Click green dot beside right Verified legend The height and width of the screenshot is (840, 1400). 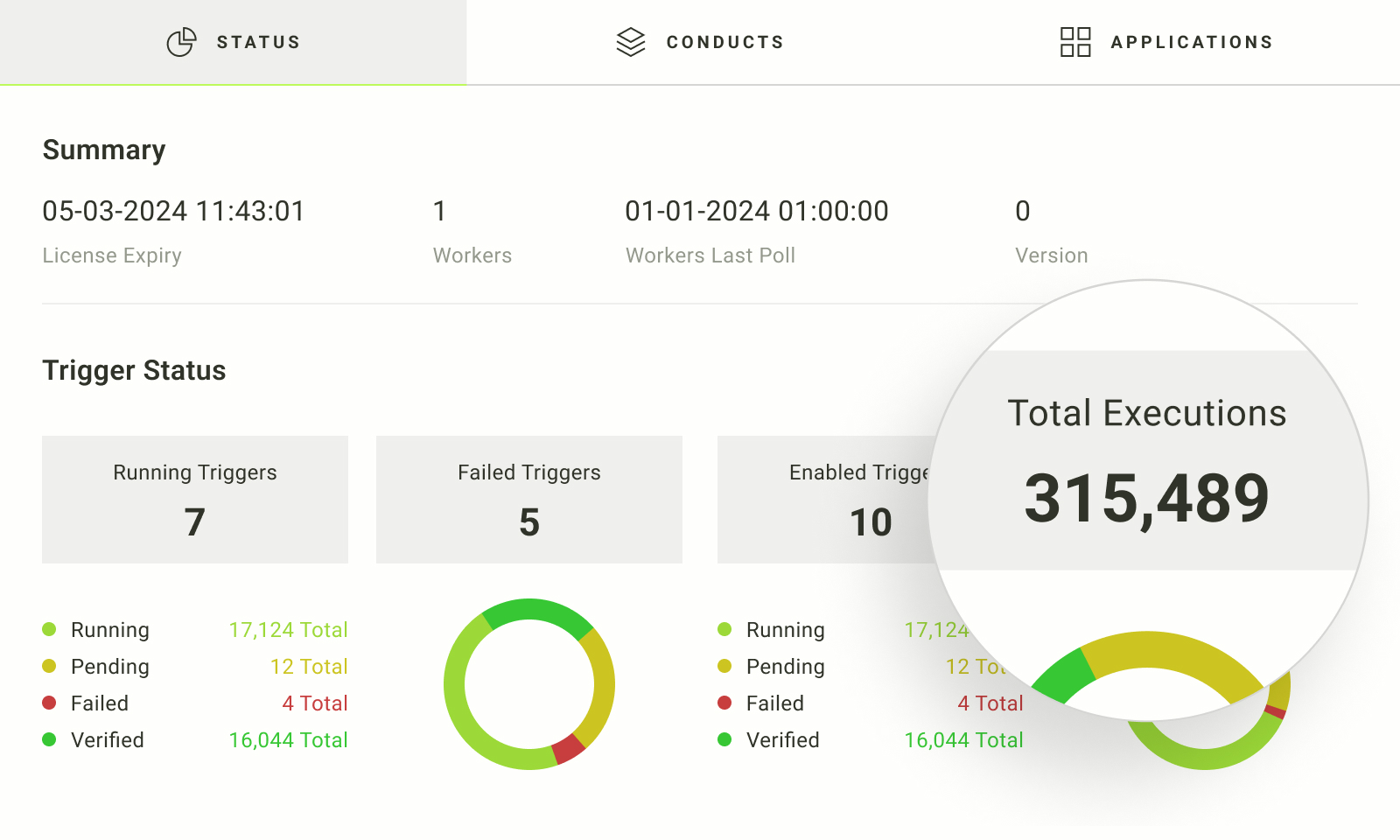724,739
